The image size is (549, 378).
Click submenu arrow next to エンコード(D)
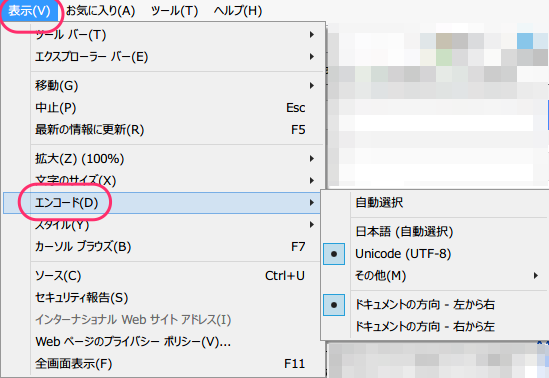[312, 203]
